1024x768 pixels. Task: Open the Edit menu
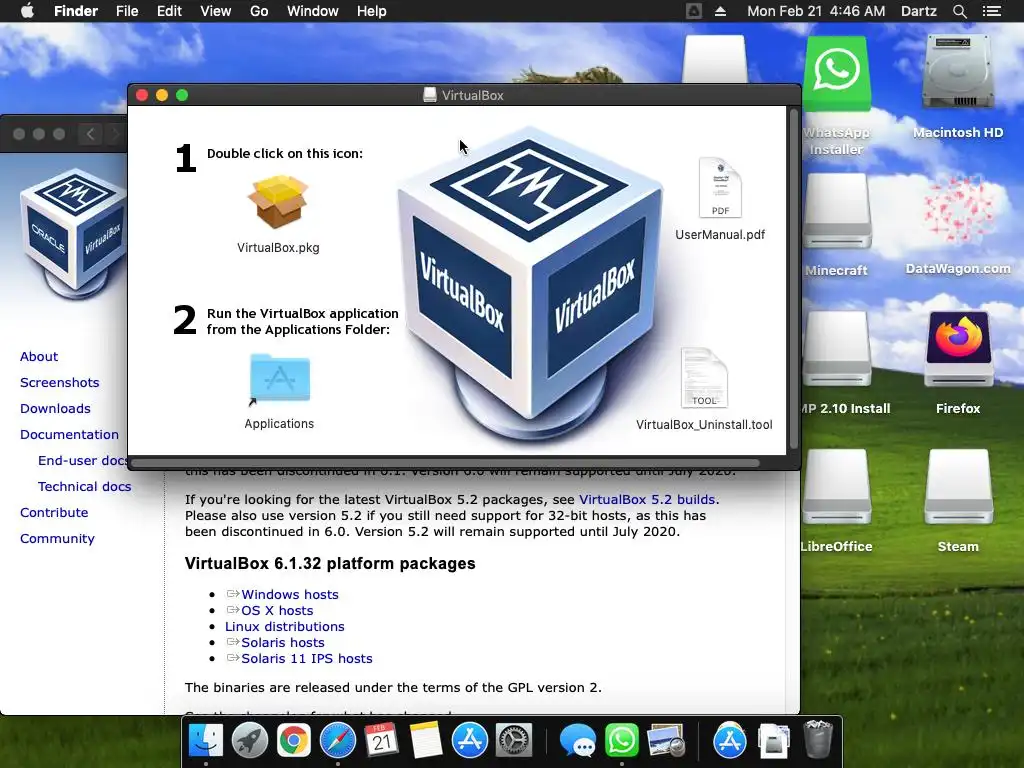point(169,11)
